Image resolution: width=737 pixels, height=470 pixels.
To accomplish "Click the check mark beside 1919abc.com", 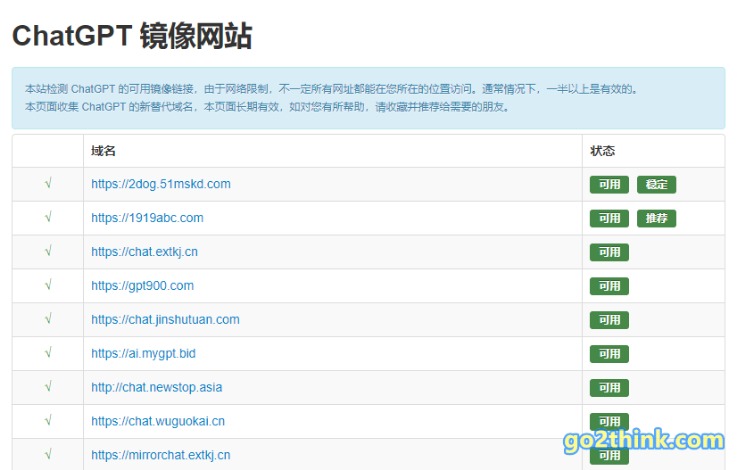I will 48,217.
